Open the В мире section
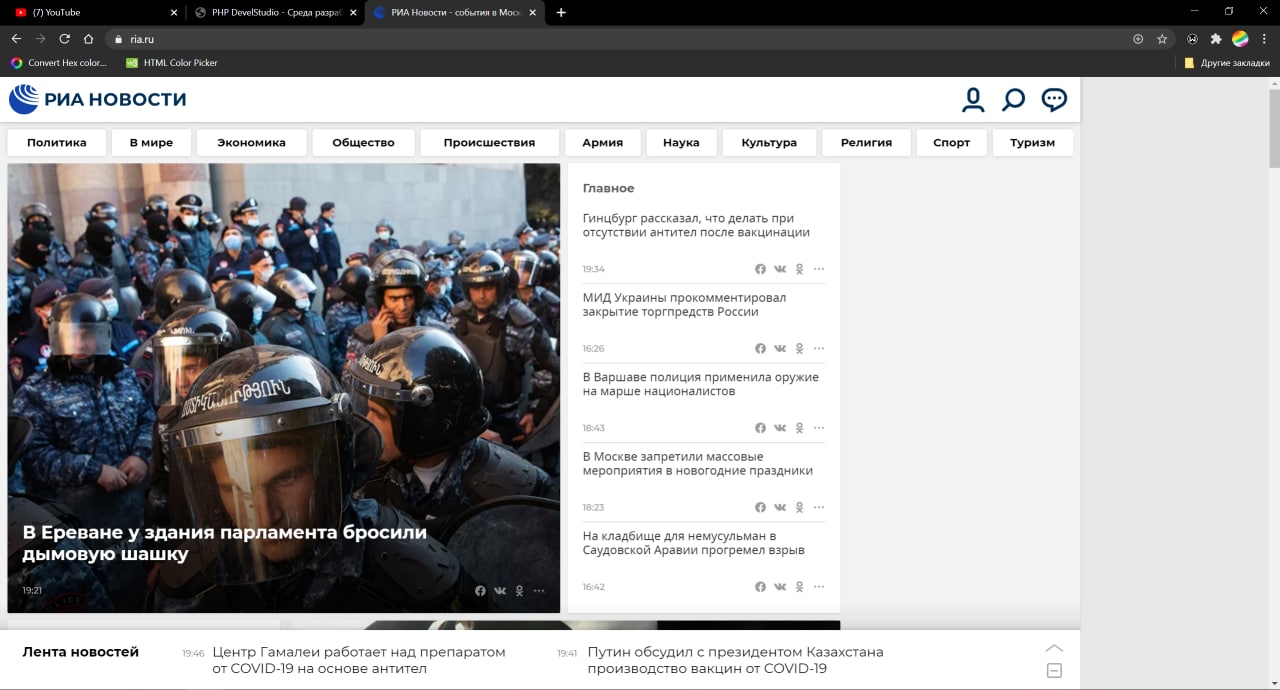Viewport: 1280px width, 690px height. pyautogui.click(x=151, y=142)
